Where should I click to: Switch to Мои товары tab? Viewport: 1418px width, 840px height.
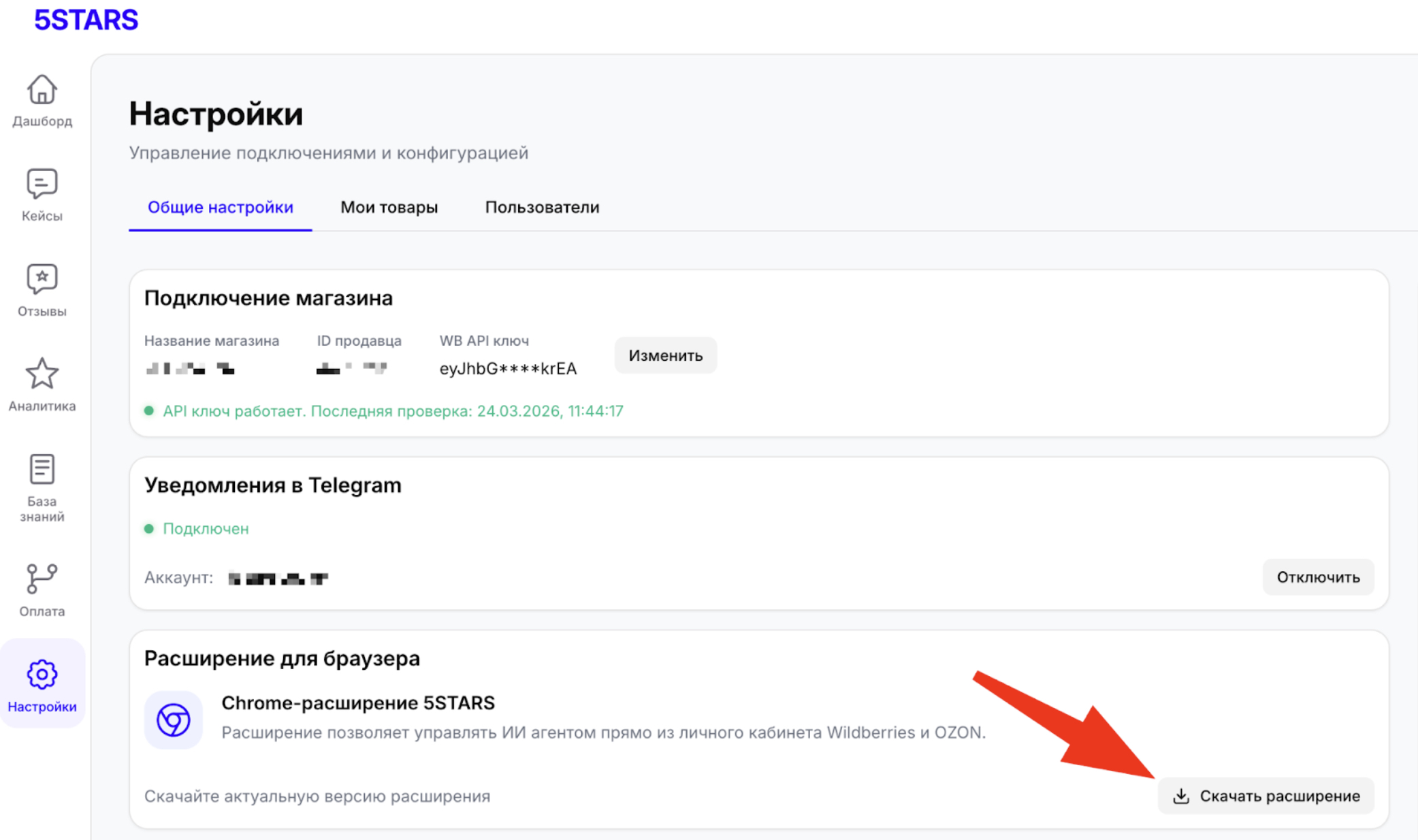389,207
